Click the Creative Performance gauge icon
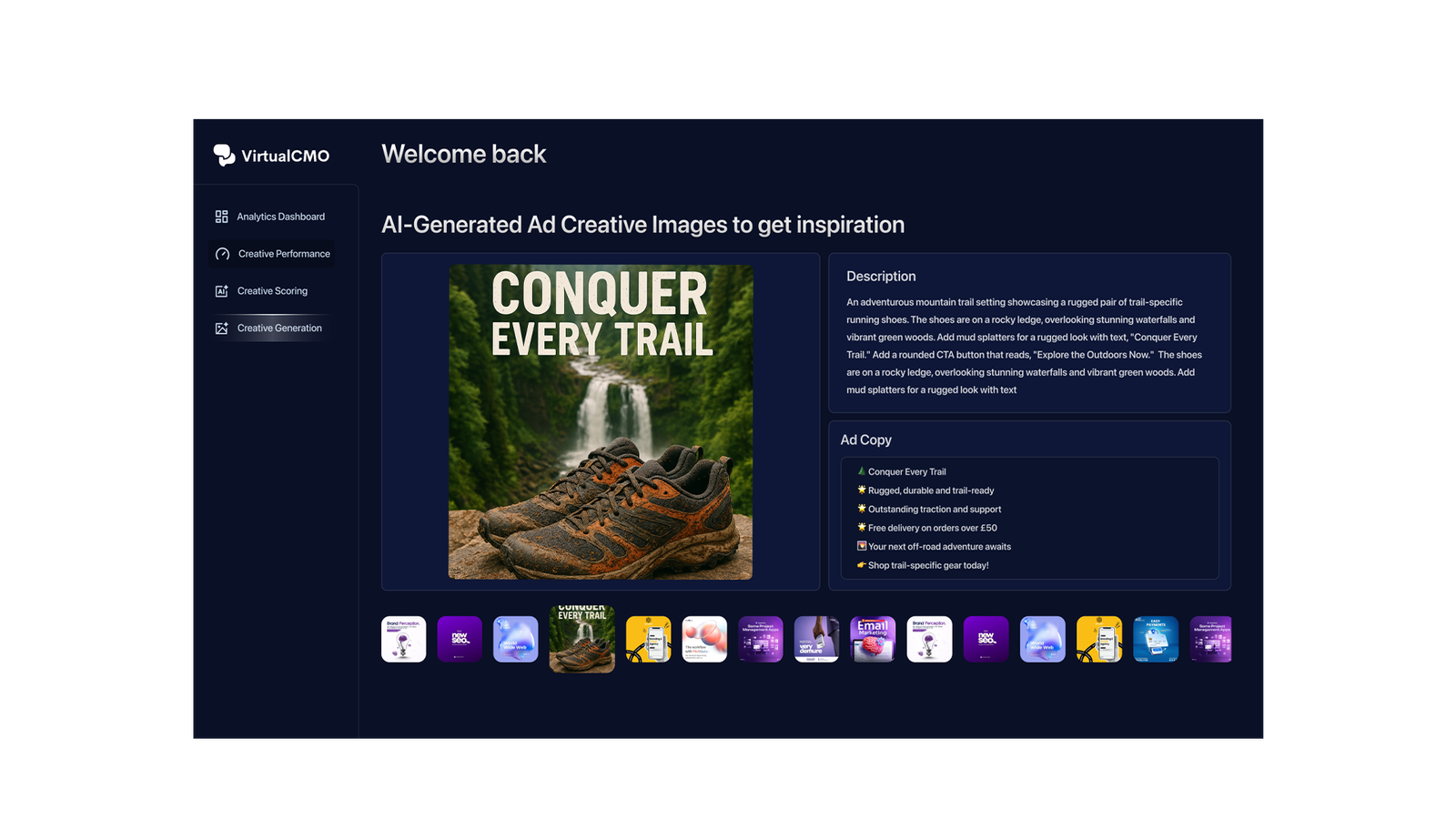Viewport: 1456px width, 819px height. pos(222,254)
